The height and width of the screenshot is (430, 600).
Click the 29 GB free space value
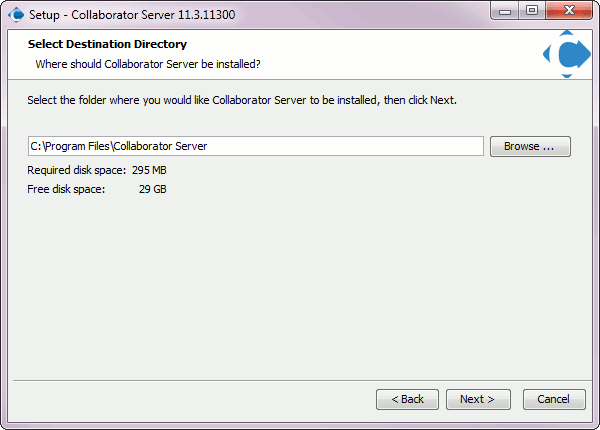pos(153,189)
